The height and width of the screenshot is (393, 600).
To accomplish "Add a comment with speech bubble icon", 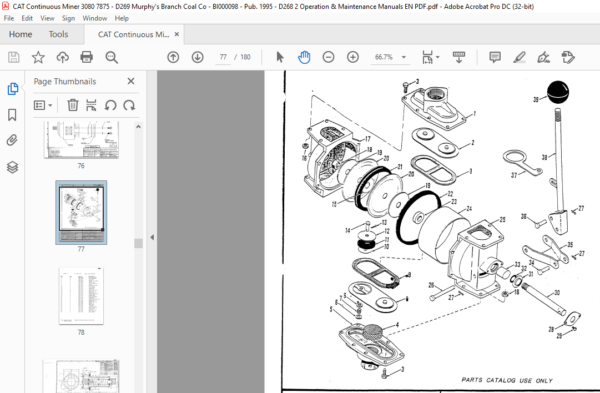I will (x=495, y=57).
